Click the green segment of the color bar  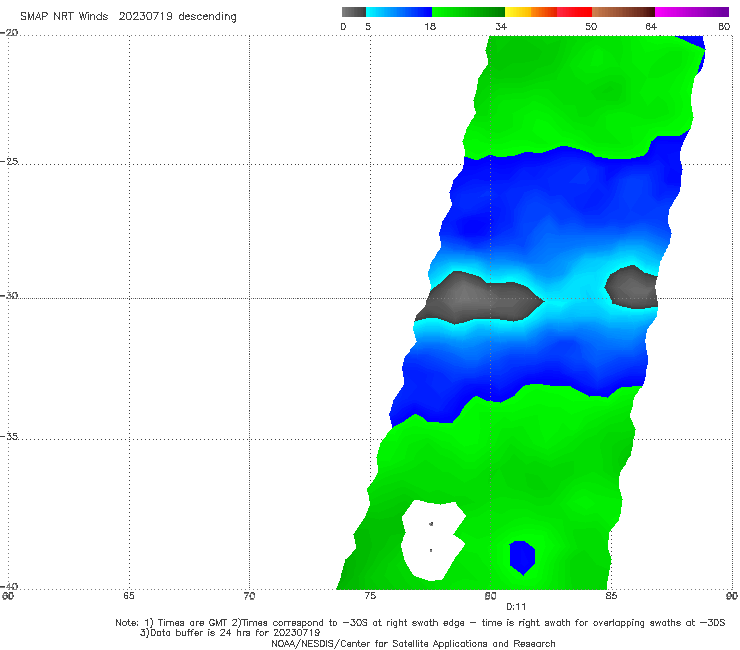468,12
